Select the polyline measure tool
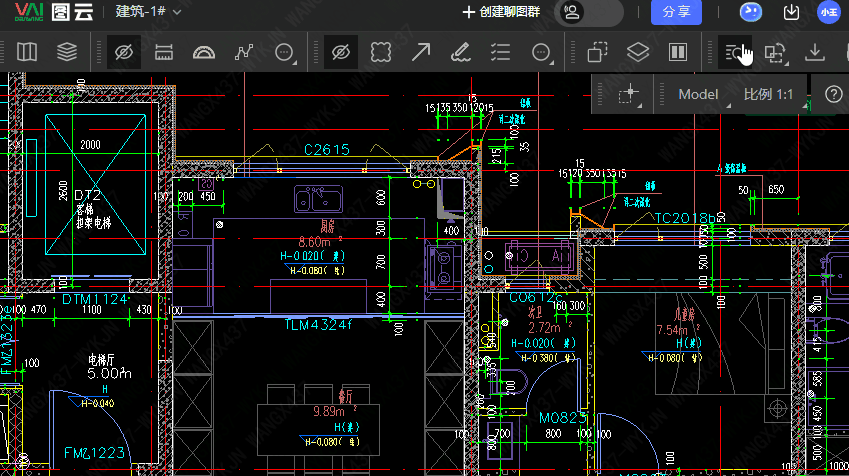This screenshot has height=476, width=849. coord(244,52)
